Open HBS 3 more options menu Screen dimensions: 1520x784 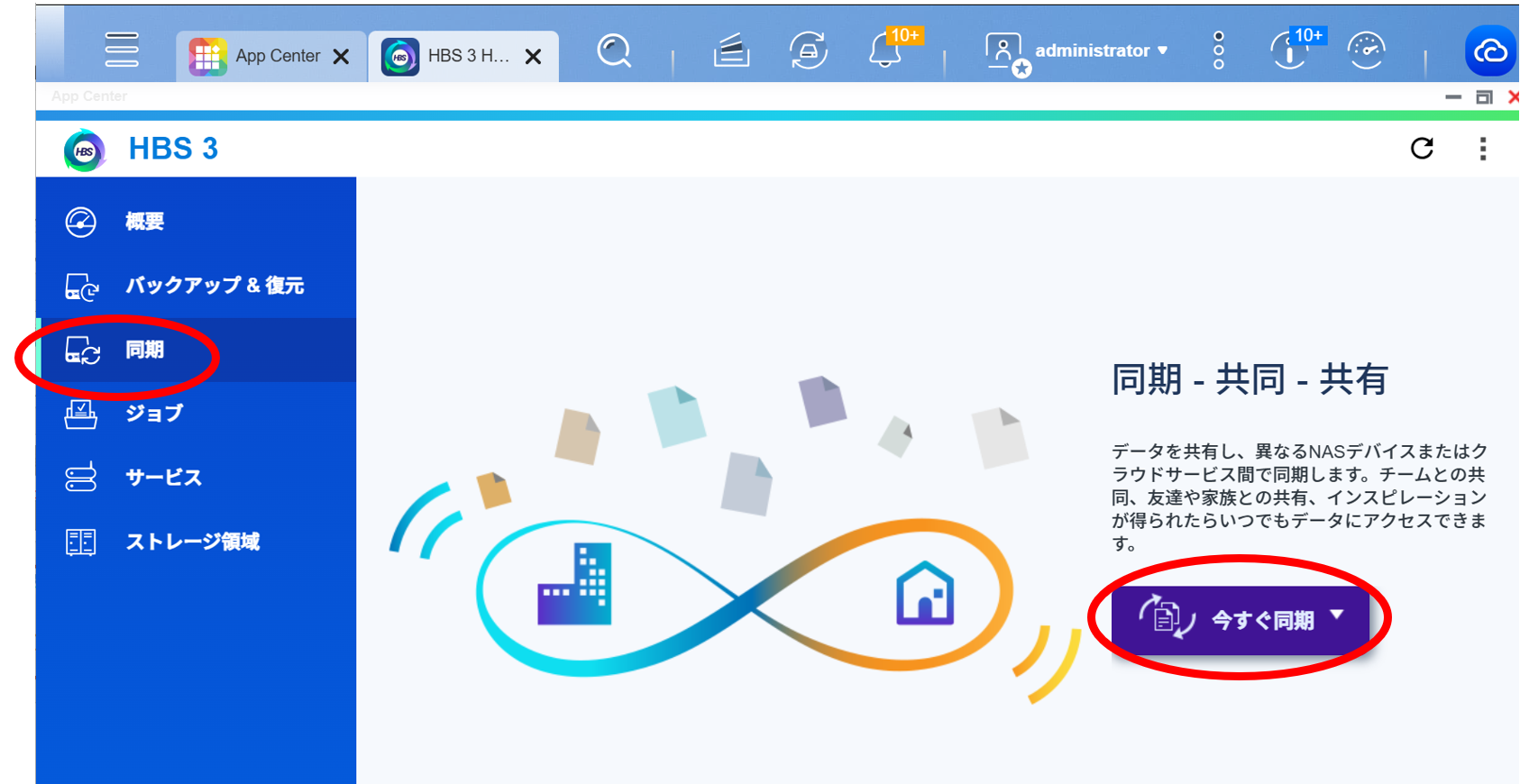click(1482, 149)
